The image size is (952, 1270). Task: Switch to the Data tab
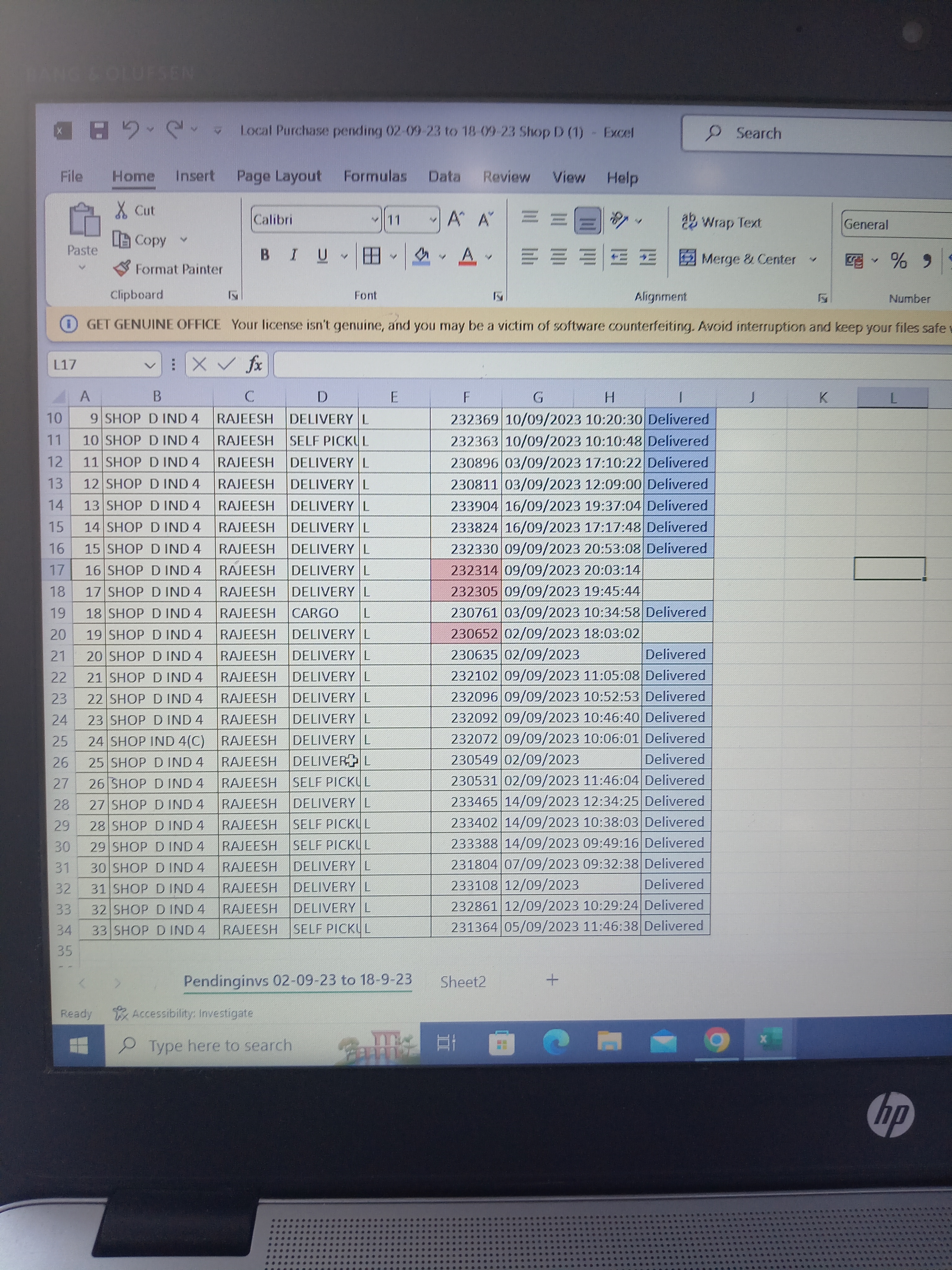(444, 176)
